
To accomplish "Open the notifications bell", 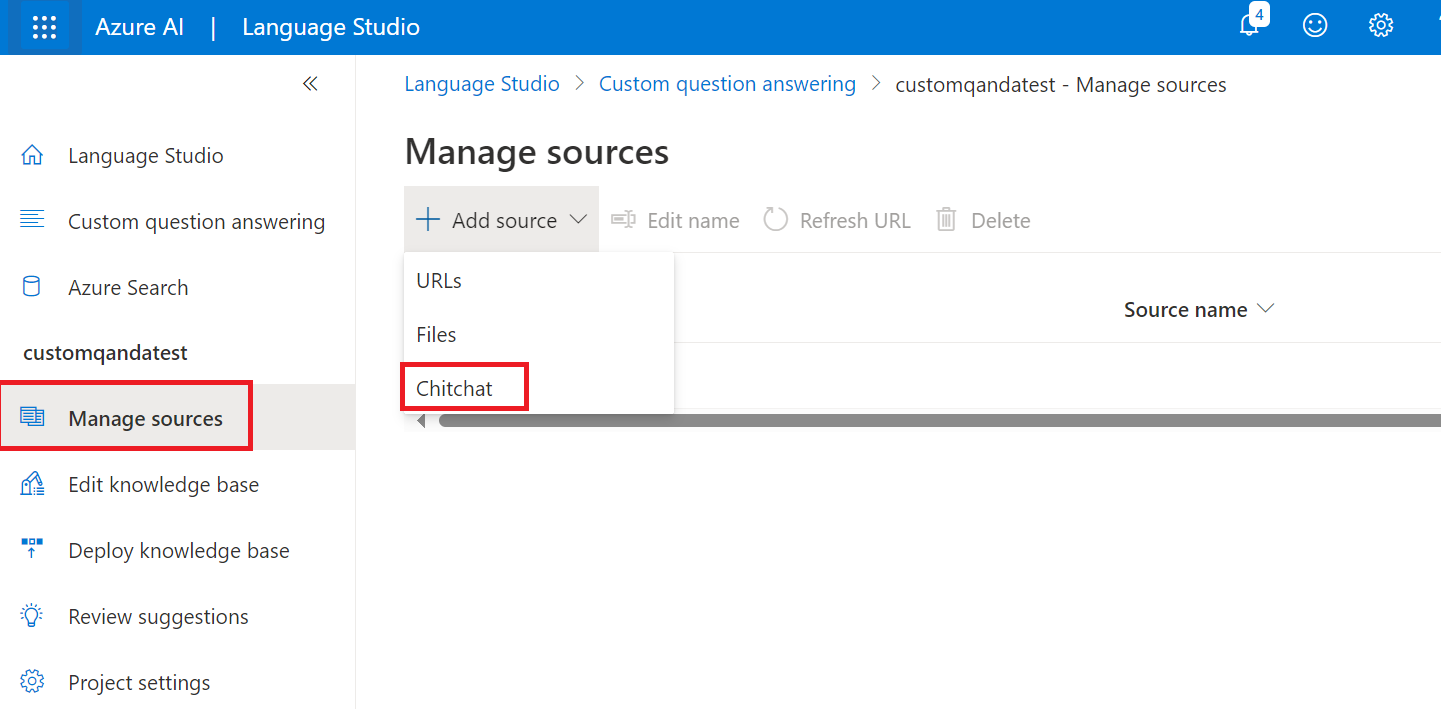I will click(x=1250, y=26).
